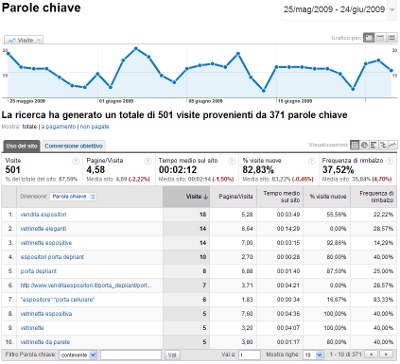
Task: Open keyword 'vendita espositori' link
Action: point(43,214)
